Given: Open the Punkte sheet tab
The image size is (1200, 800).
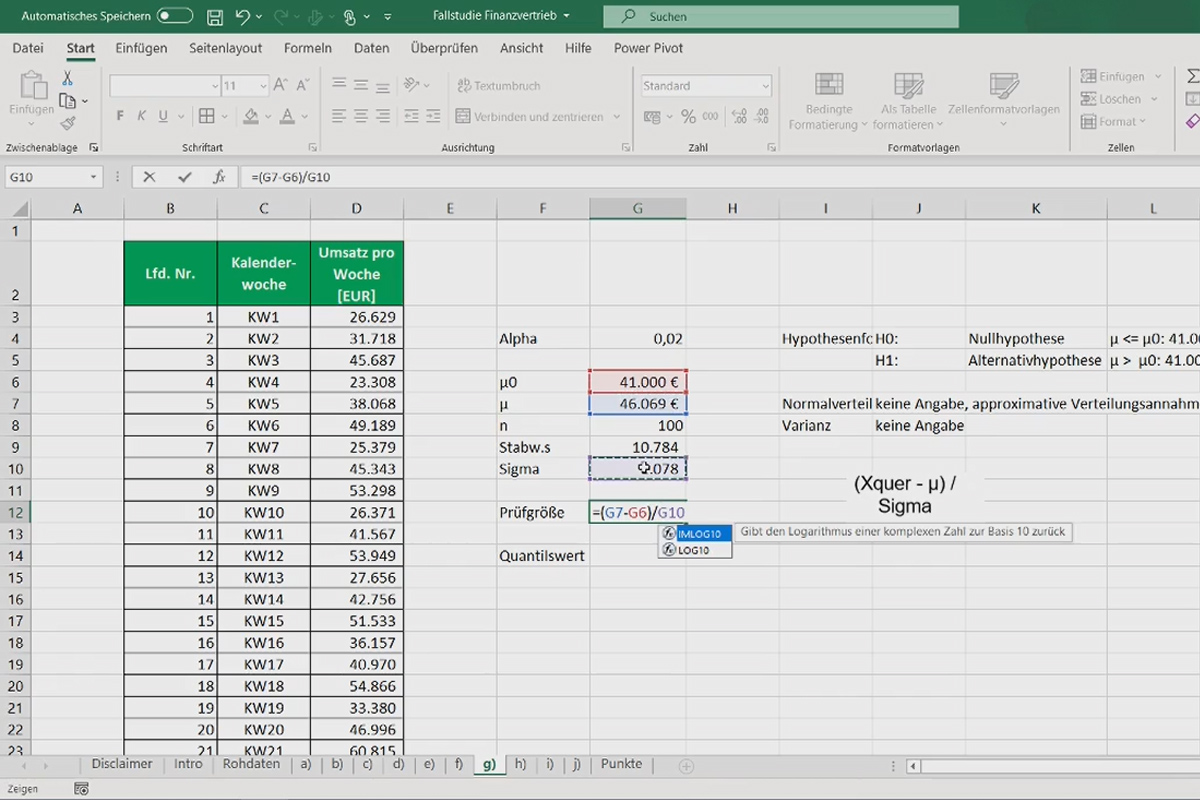Looking at the screenshot, I should tap(622, 764).
